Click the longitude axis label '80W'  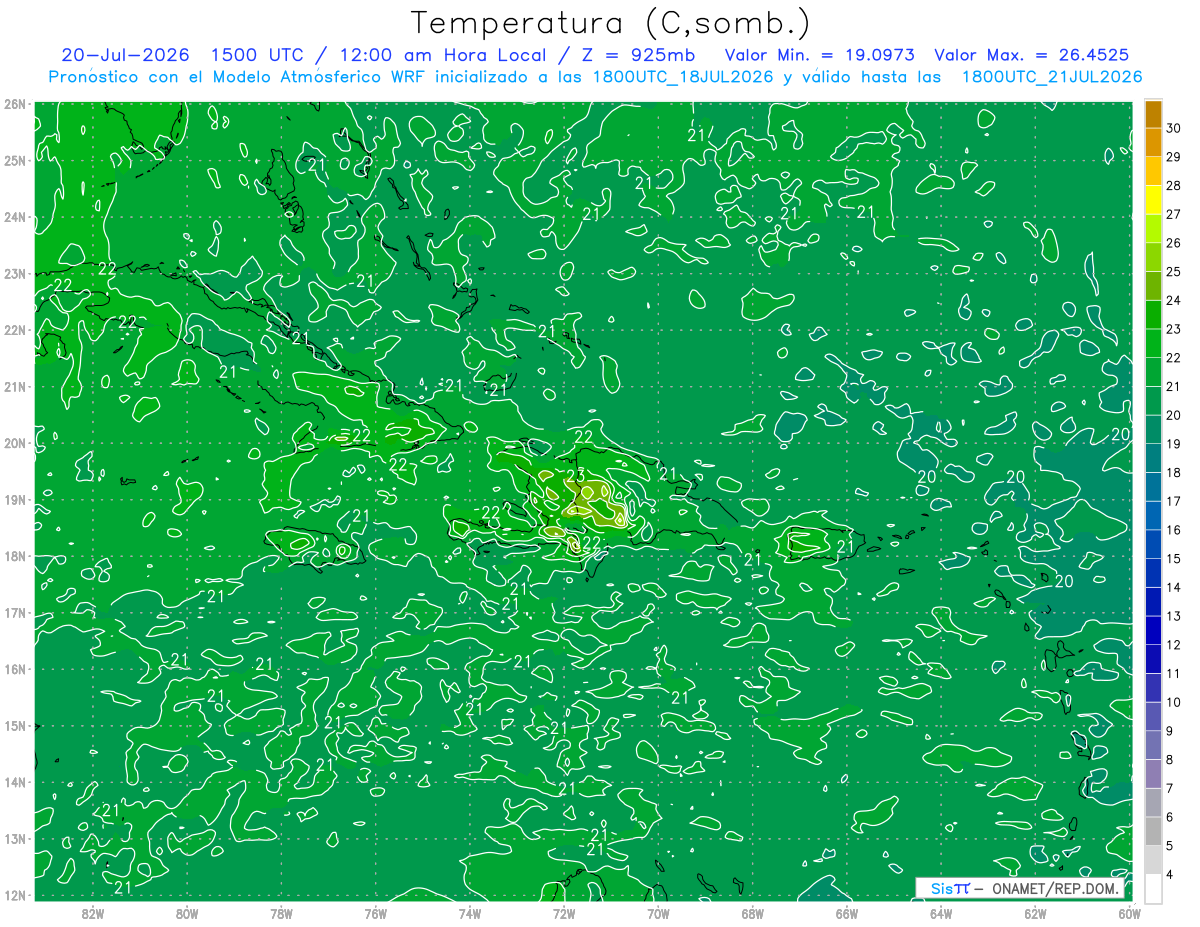(187, 912)
